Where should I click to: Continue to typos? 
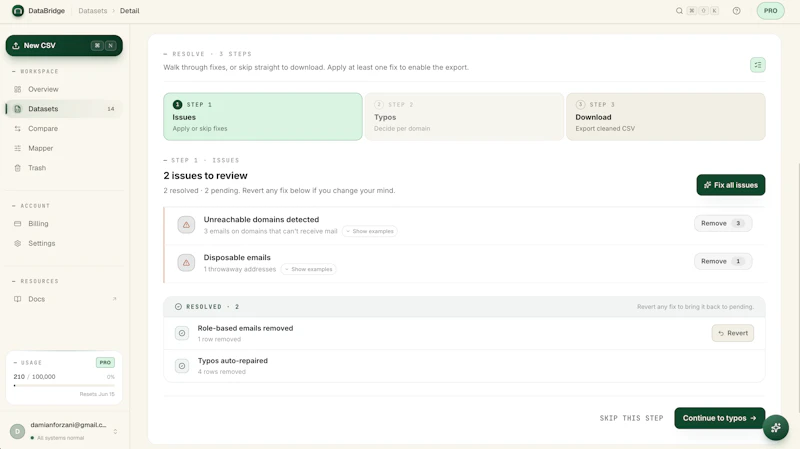coord(719,418)
